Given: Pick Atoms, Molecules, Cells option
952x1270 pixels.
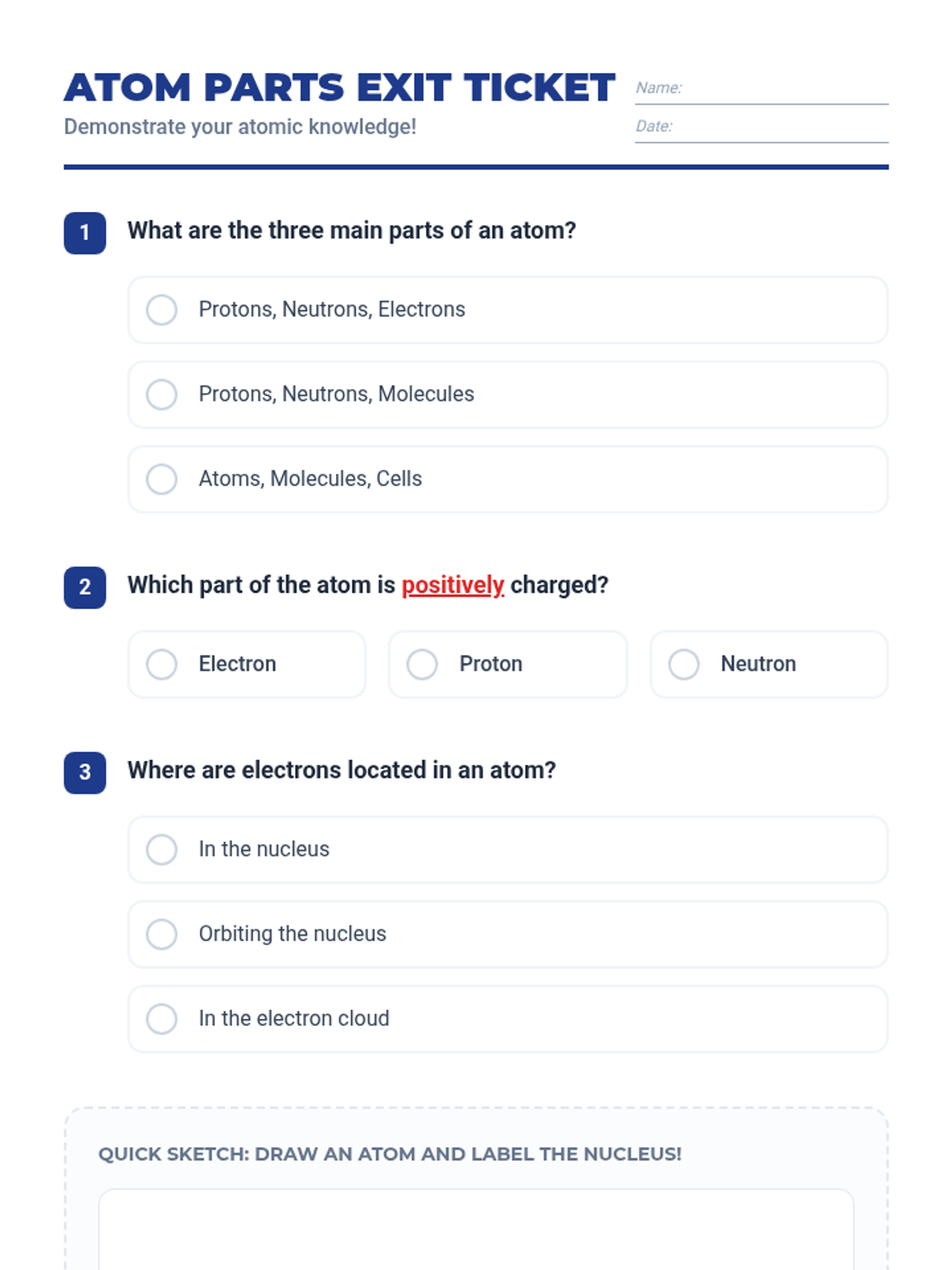Looking at the screenshot, I should coord(162,479).
